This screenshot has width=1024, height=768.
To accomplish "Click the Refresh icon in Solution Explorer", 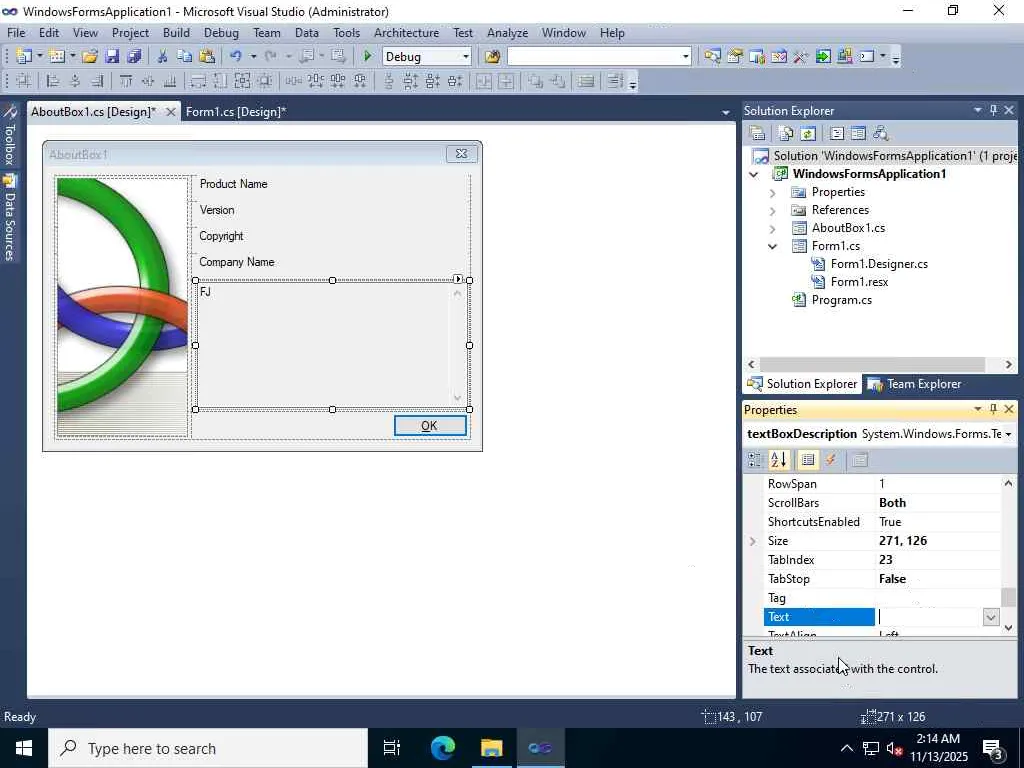I will [x=808, y=133].
